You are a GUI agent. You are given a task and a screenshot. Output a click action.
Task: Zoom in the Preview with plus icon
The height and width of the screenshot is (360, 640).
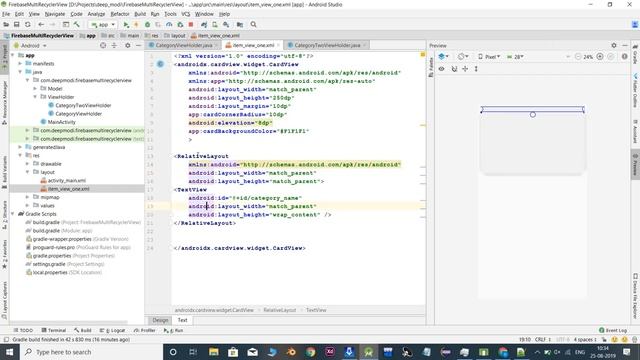click(x=600, y=57)
